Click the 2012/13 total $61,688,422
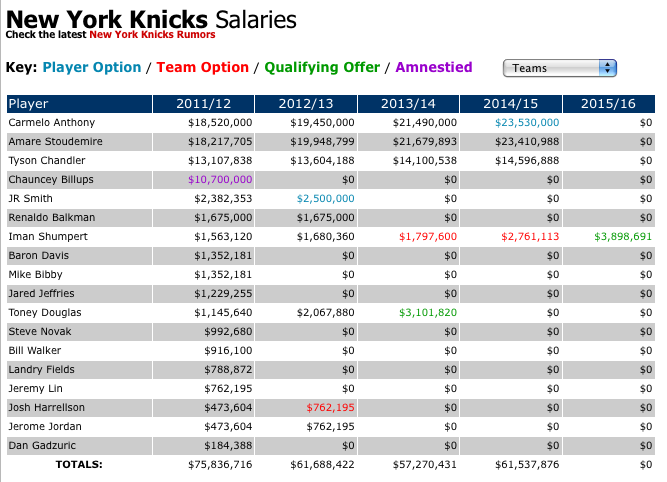Screen dimensions: 667x482 [x=322, y=465]
